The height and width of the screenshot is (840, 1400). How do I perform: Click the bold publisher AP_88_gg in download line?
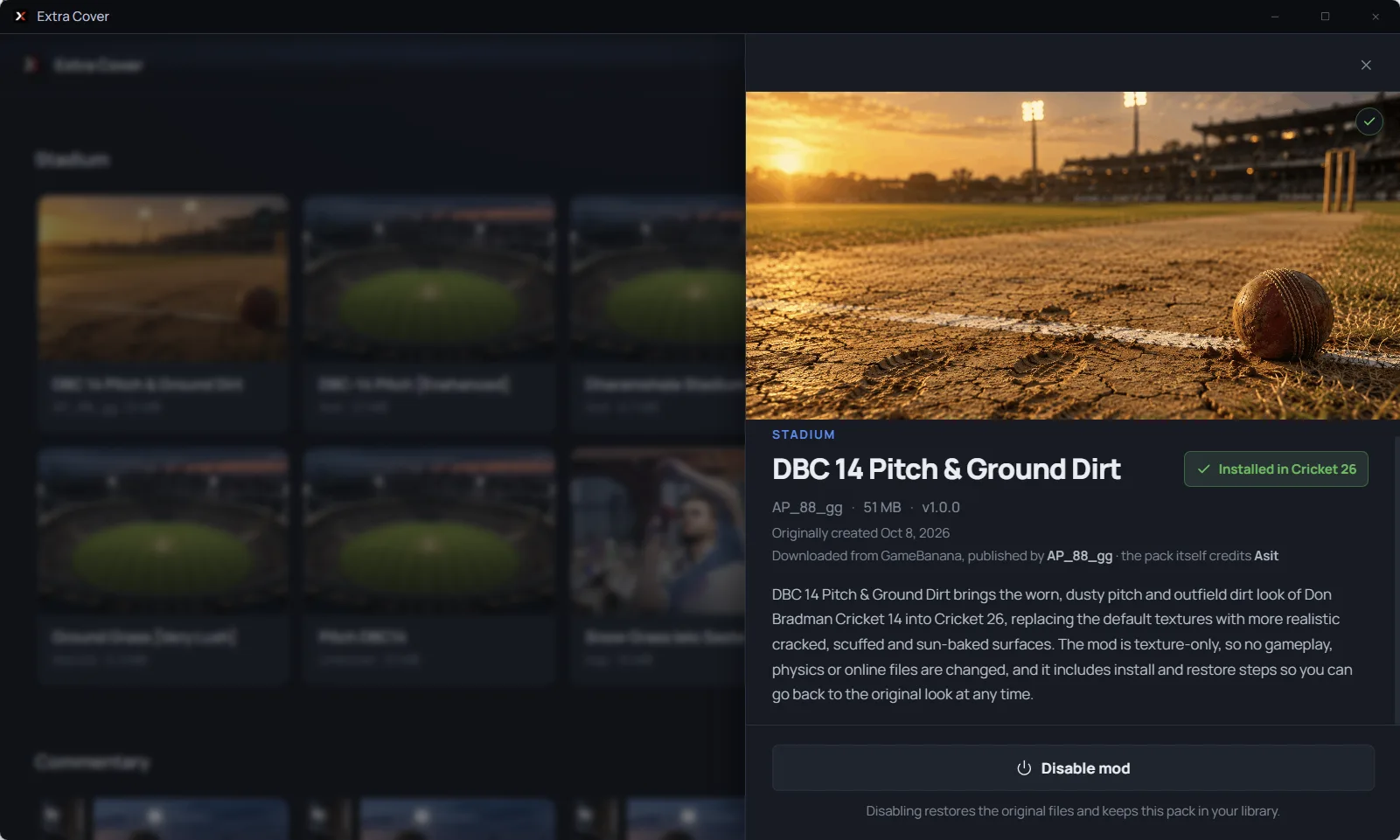pos(1079,556)
